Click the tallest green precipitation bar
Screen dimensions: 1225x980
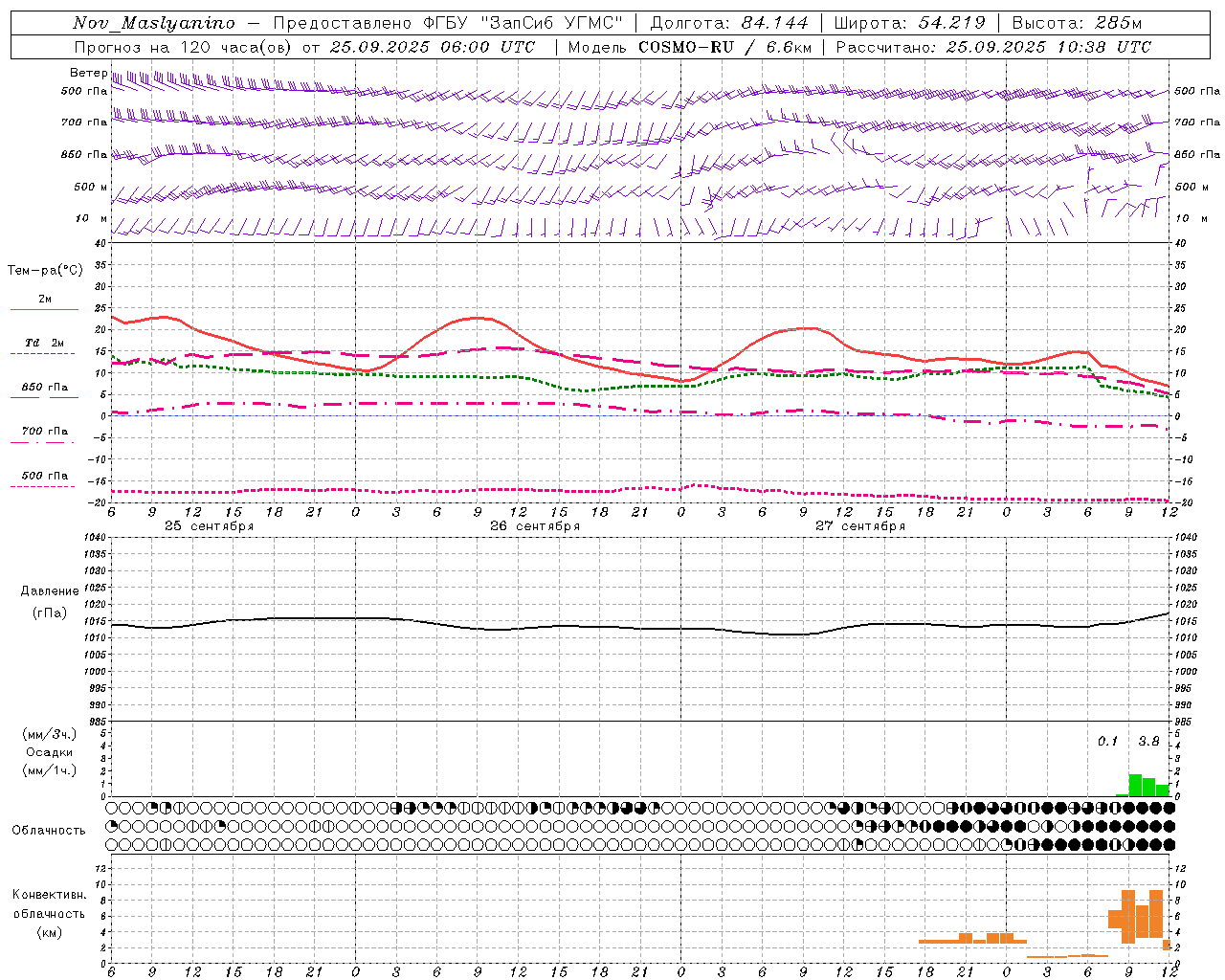click(1135, 785)
